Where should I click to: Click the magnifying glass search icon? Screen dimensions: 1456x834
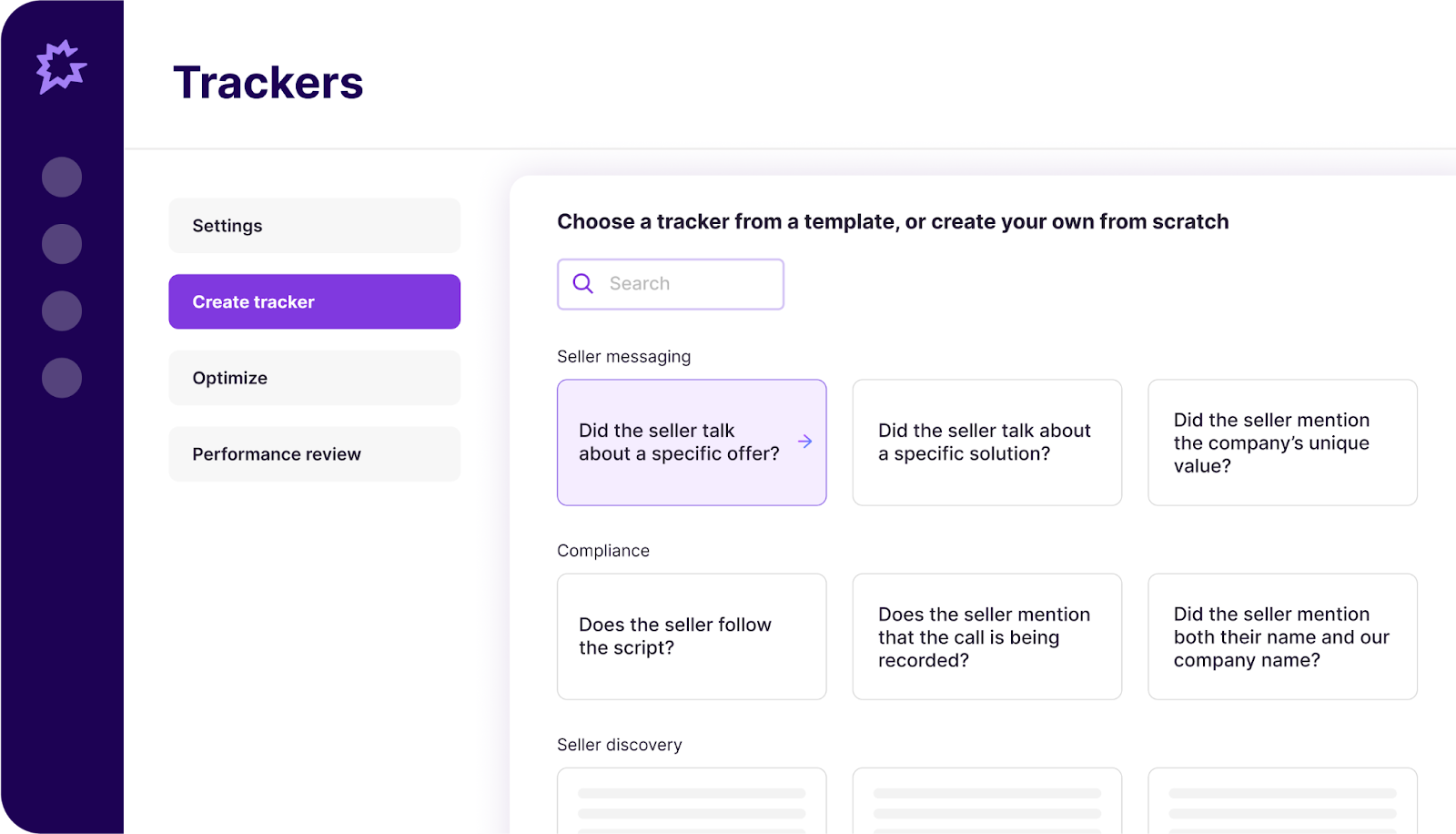(x=581, y=283)
